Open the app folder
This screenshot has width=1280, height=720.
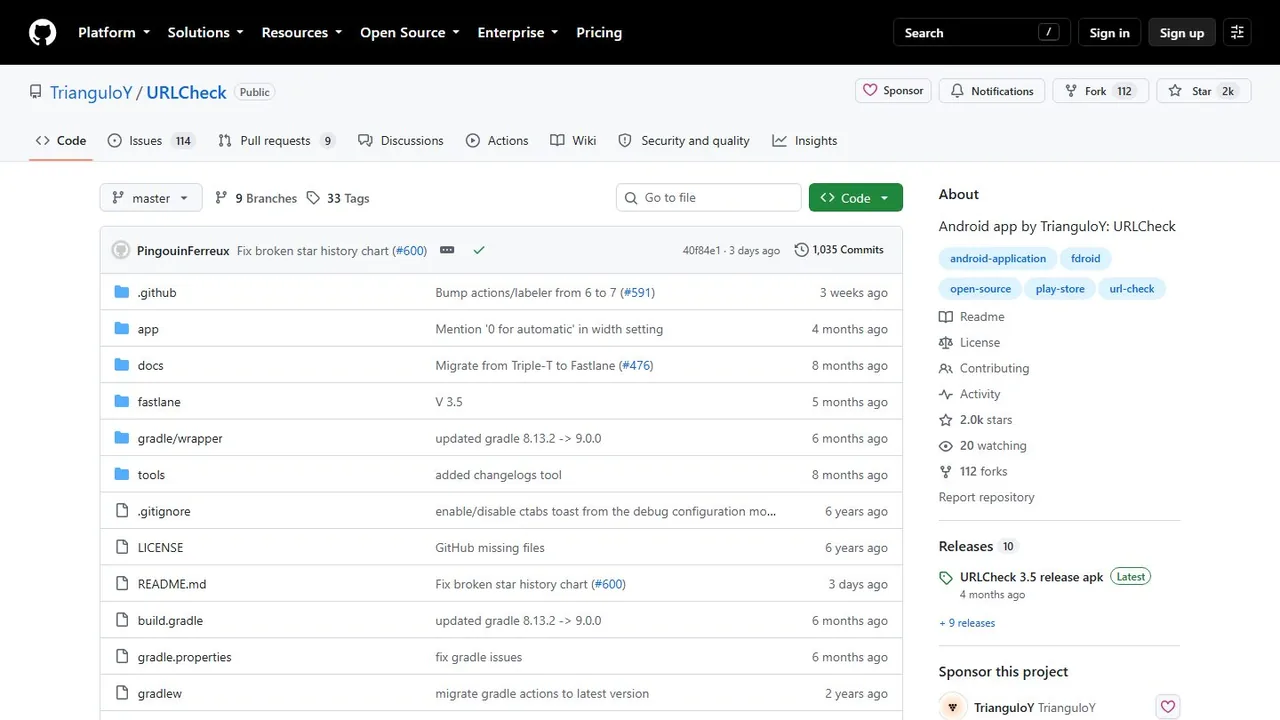click(148, 329)
